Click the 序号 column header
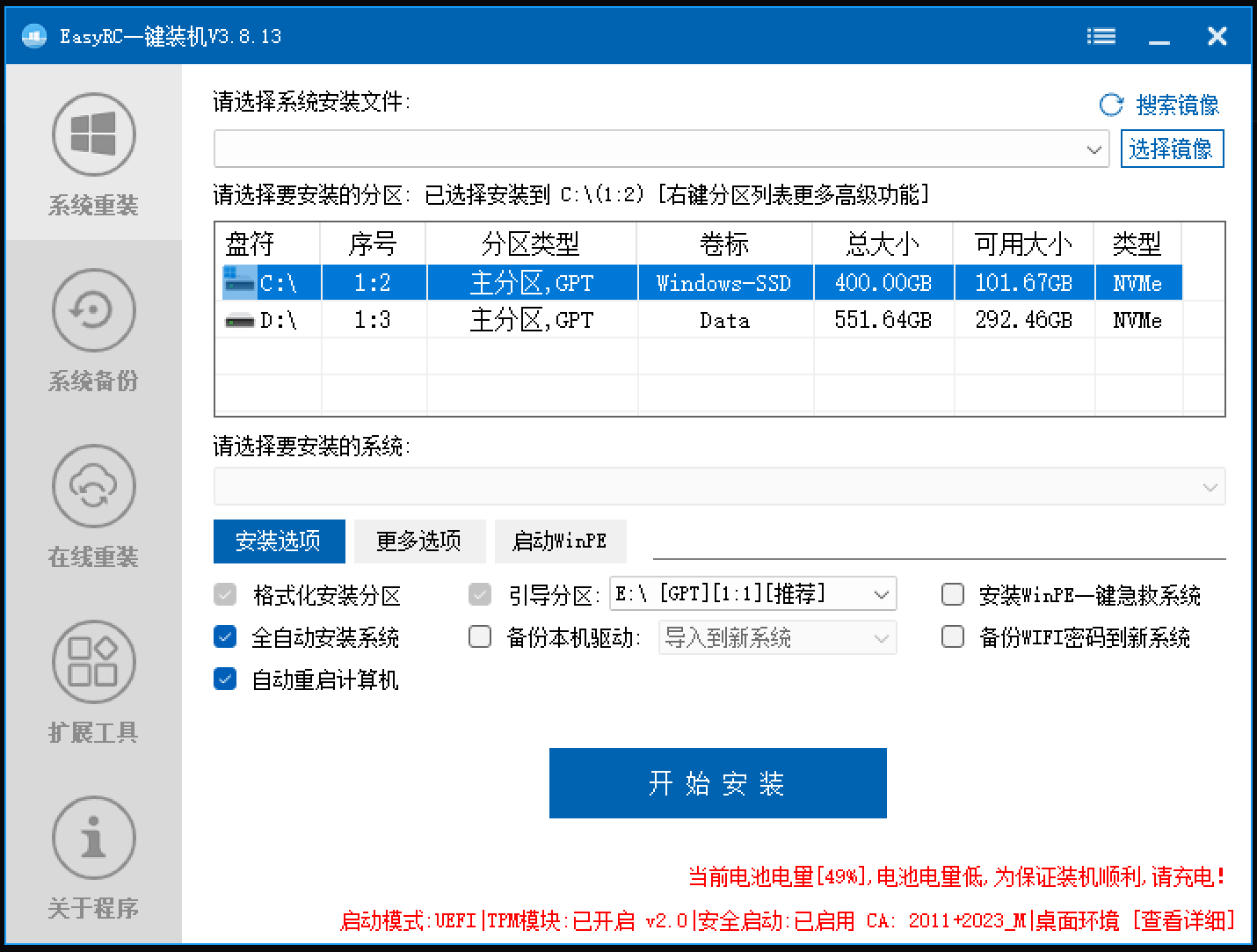1257x952 pixels. [x=374, y=243]
